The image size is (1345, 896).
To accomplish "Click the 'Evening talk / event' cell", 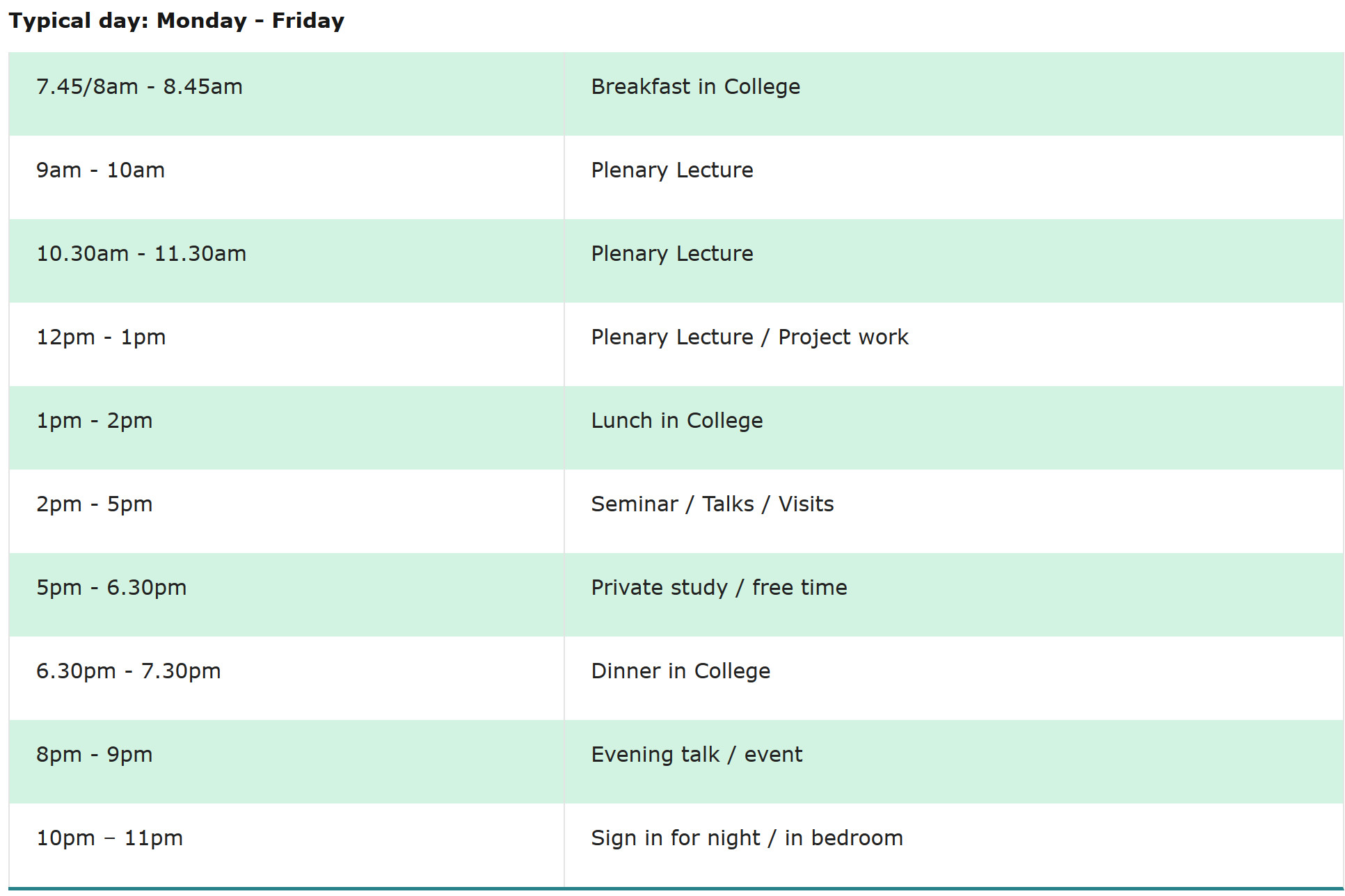I will [x=953, y=762].
